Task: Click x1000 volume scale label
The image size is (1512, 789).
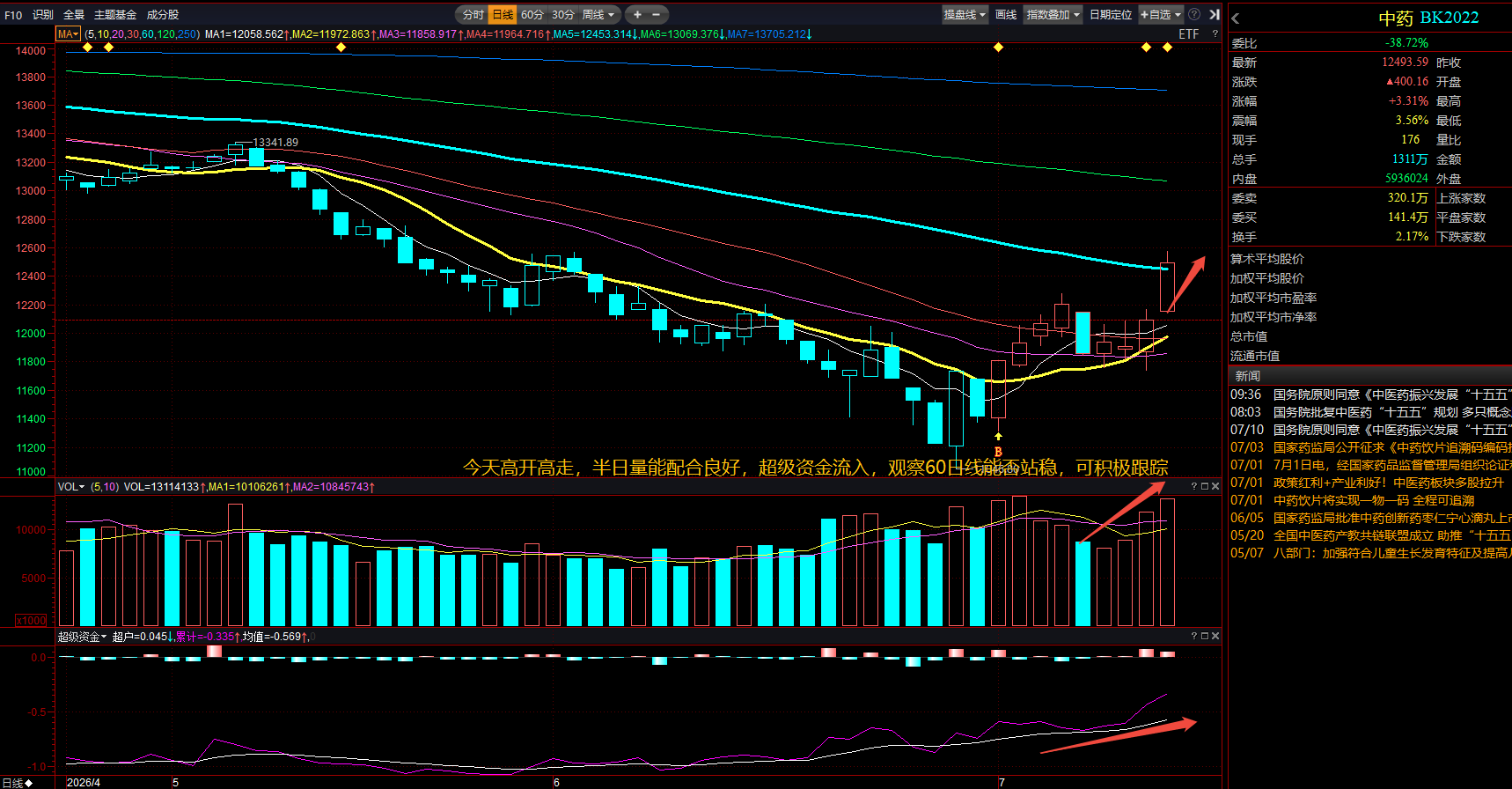Action: point(32,620)
